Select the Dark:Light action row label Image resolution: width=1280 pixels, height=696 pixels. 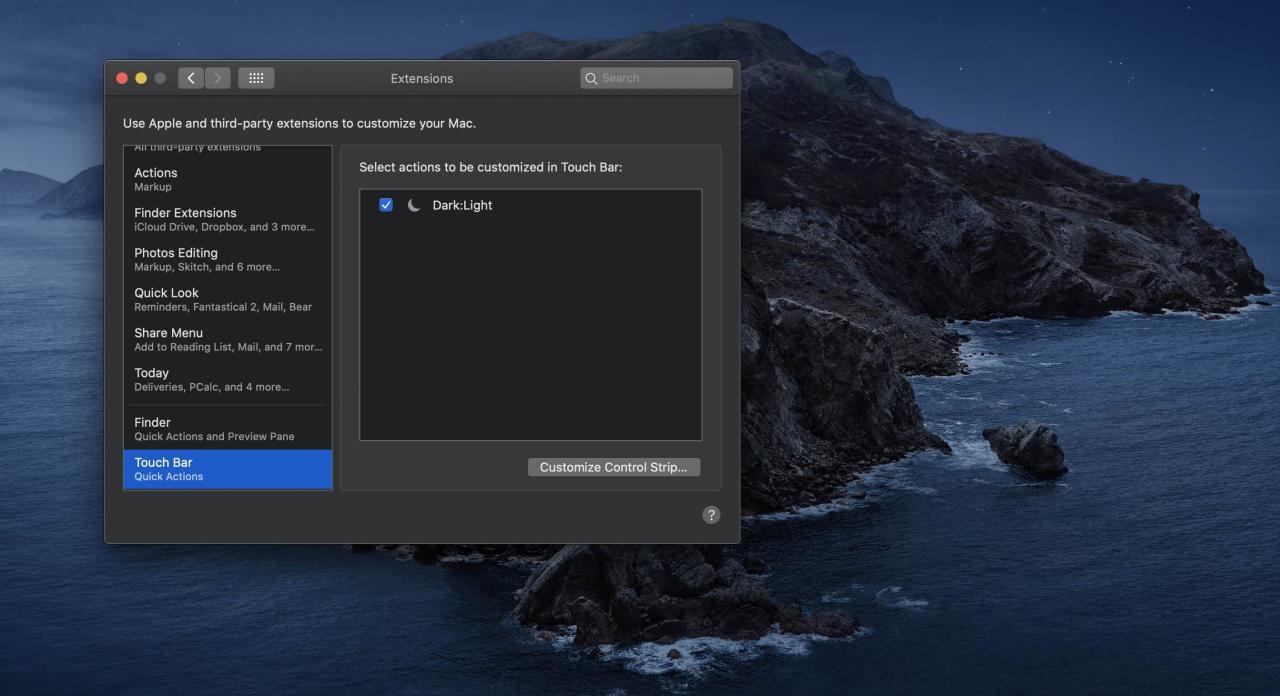click(462, 205)
